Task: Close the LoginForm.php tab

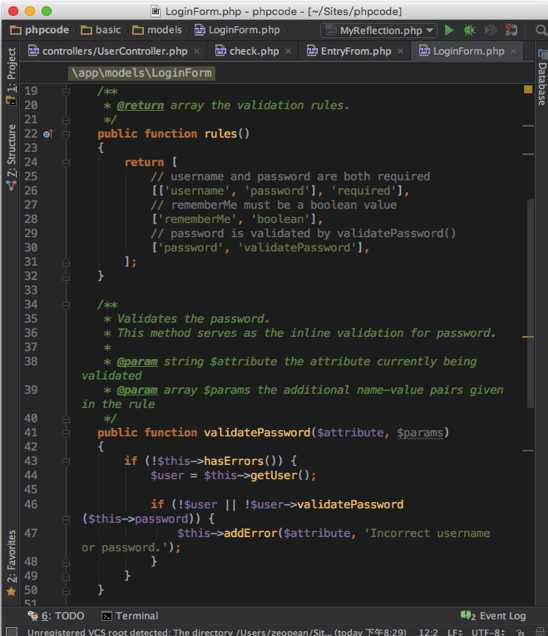Action: click(x=514, y=51)
